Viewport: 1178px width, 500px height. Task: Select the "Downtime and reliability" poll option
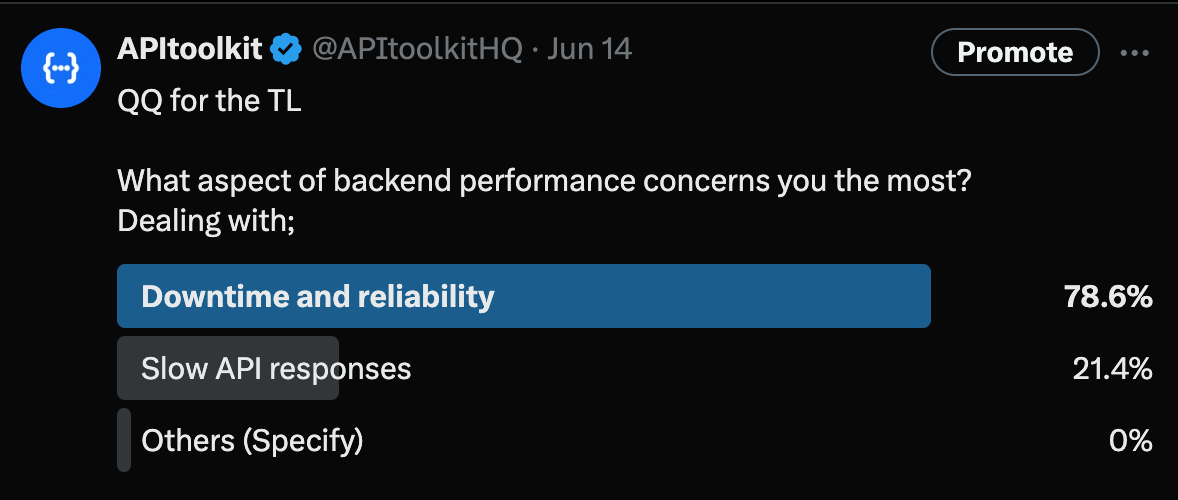coord(318,296)
